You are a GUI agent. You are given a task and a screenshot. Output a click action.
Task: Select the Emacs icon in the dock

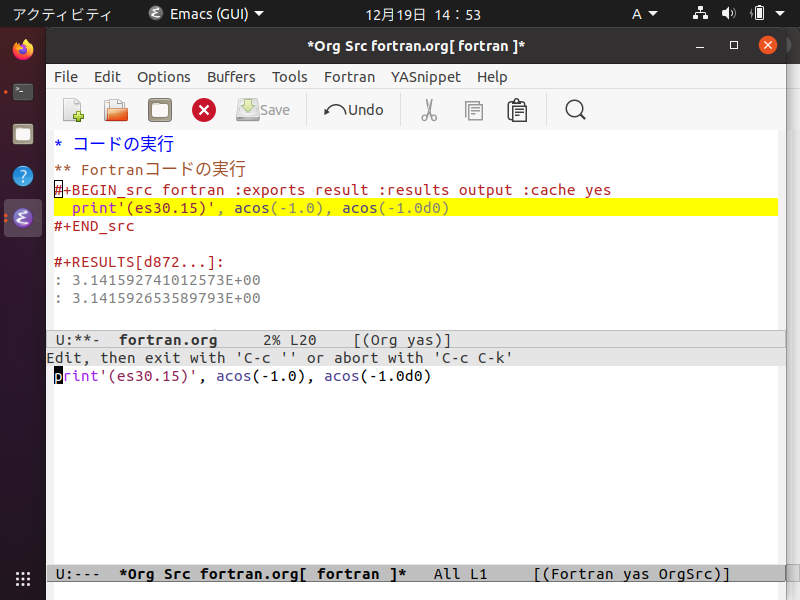[x=22, y=217]
